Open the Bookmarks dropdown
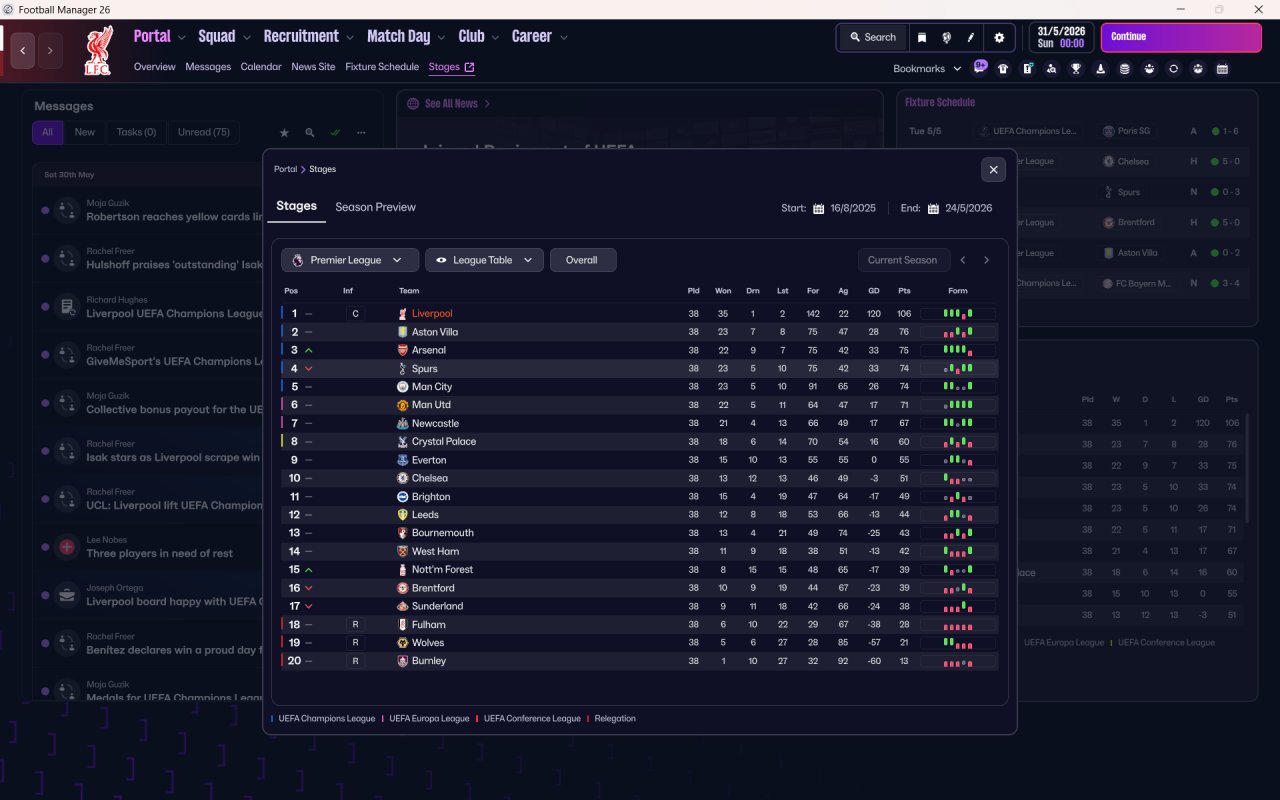The image size is (1280, 800). (x=927, y=69)
